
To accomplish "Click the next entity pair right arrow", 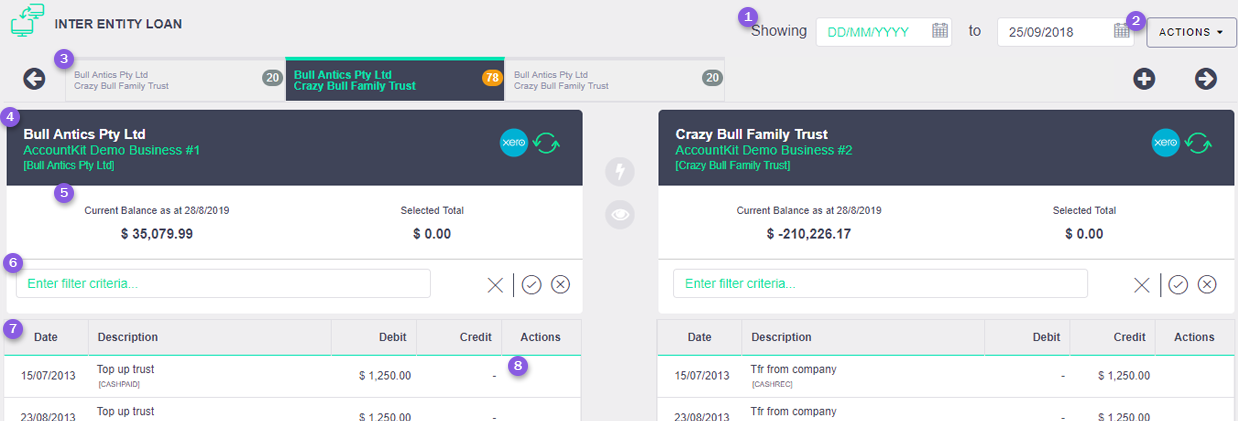I will pos(1205,79).
